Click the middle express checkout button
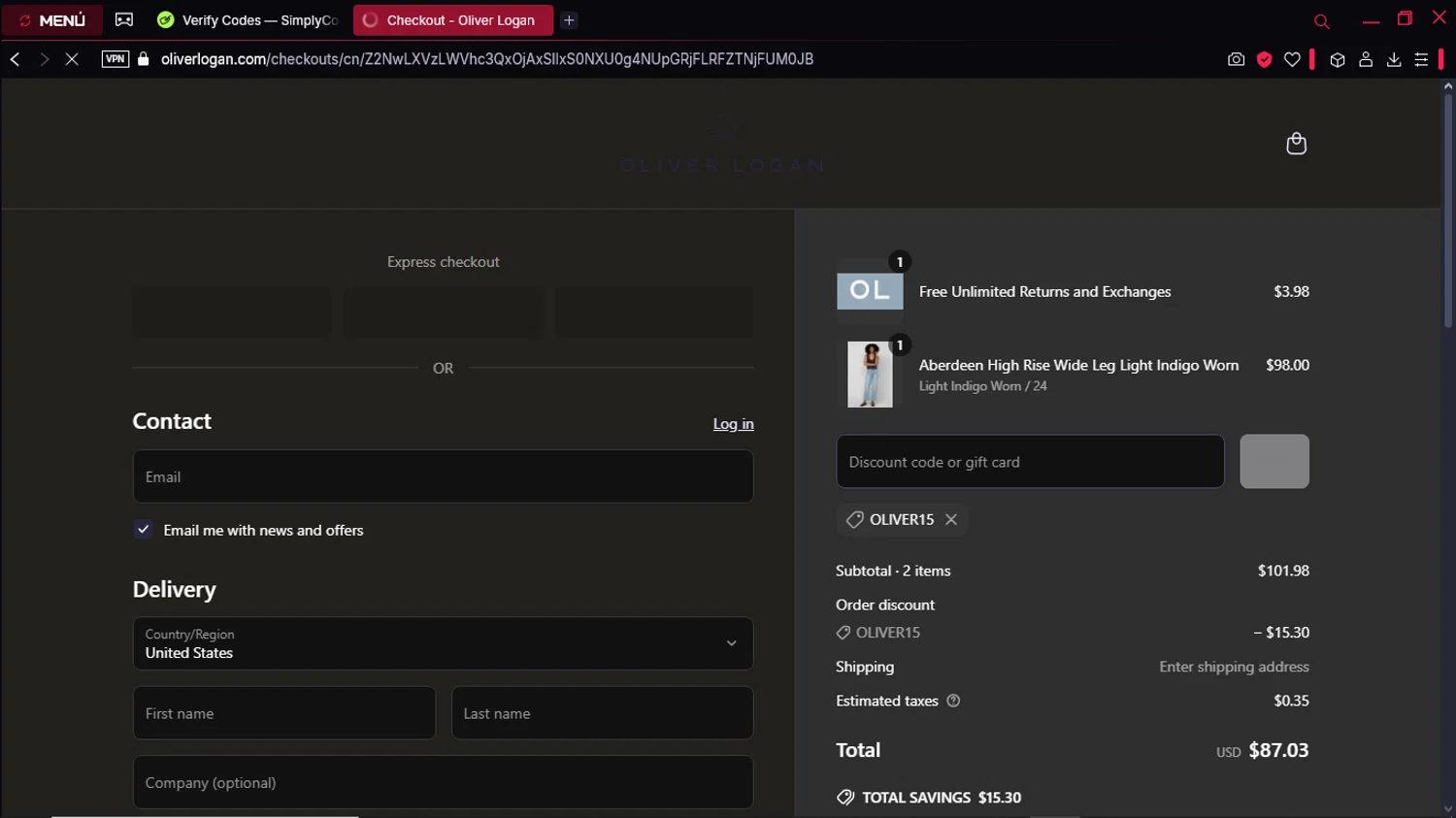This screenshot has width=1456, height=818. click(444, 311)
